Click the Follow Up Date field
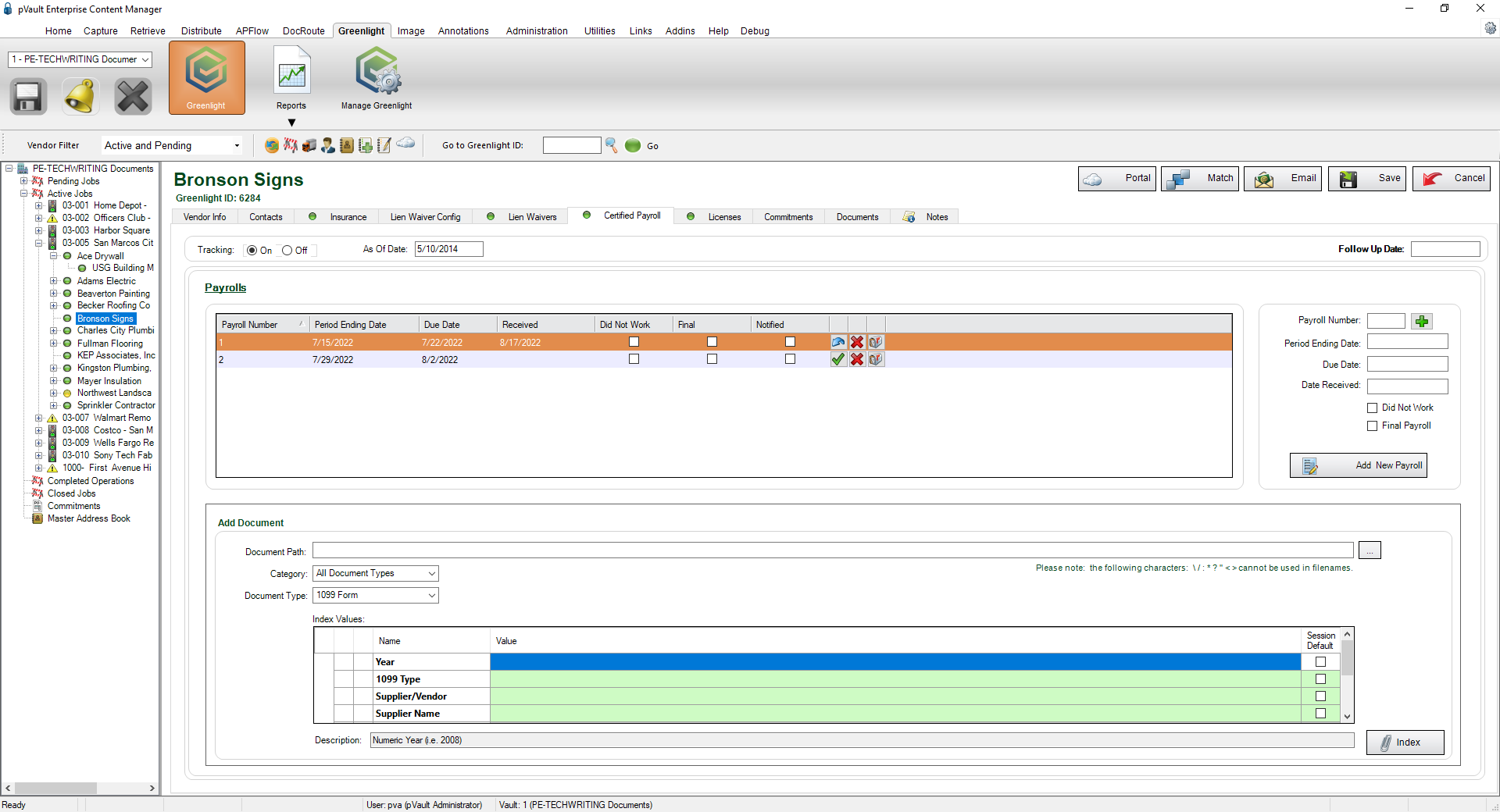 (x=1445, y=249)
